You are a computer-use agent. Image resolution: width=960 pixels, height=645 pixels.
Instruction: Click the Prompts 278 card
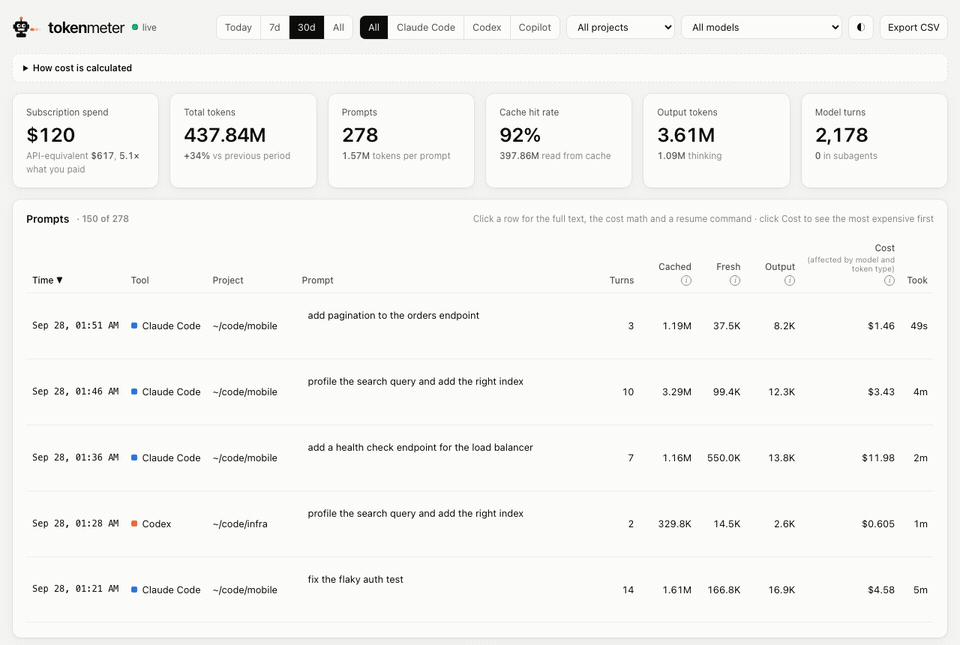[401, 141]
